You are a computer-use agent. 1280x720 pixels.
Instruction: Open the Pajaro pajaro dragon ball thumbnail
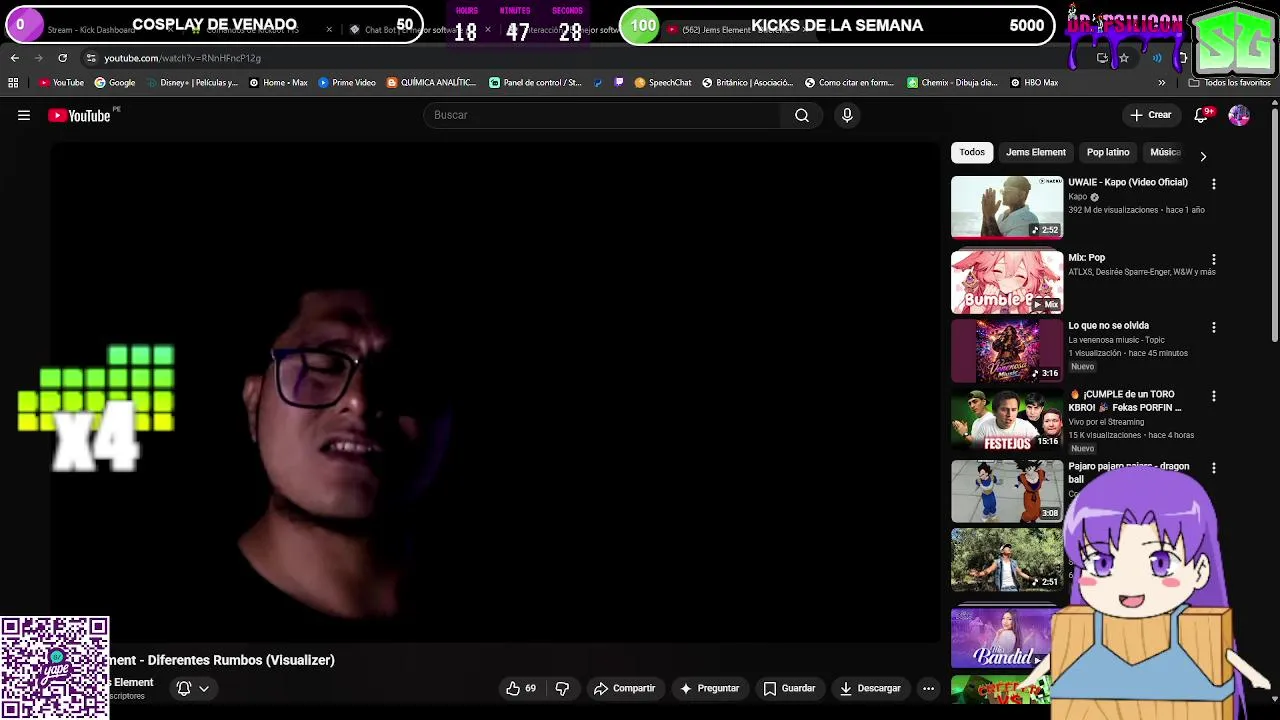click(1007, 491)
